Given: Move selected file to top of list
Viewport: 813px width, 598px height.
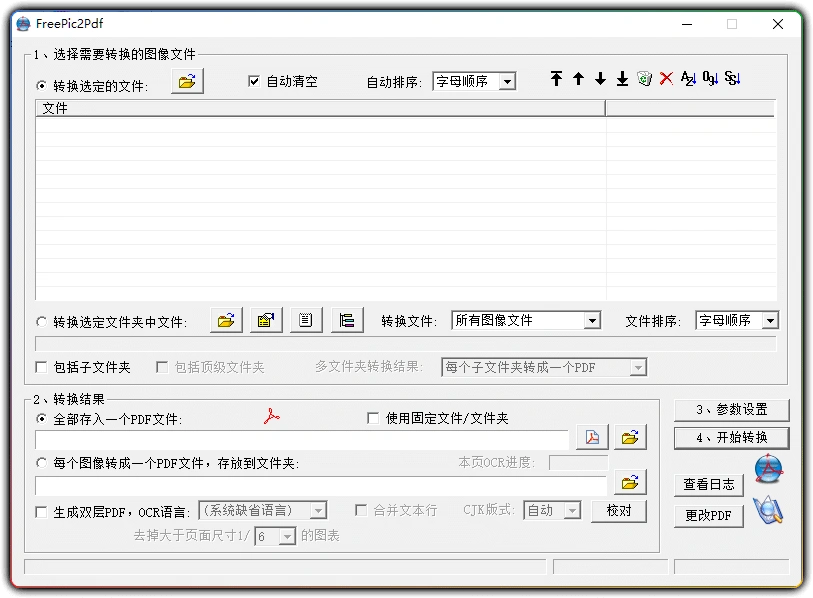Looking at the screenshot, I should coord(557,78).
